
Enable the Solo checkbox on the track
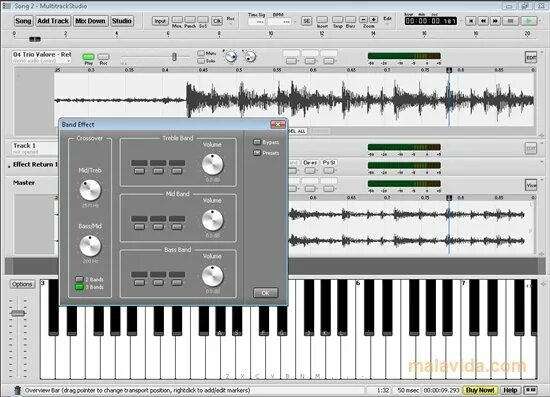click(201, 61)
